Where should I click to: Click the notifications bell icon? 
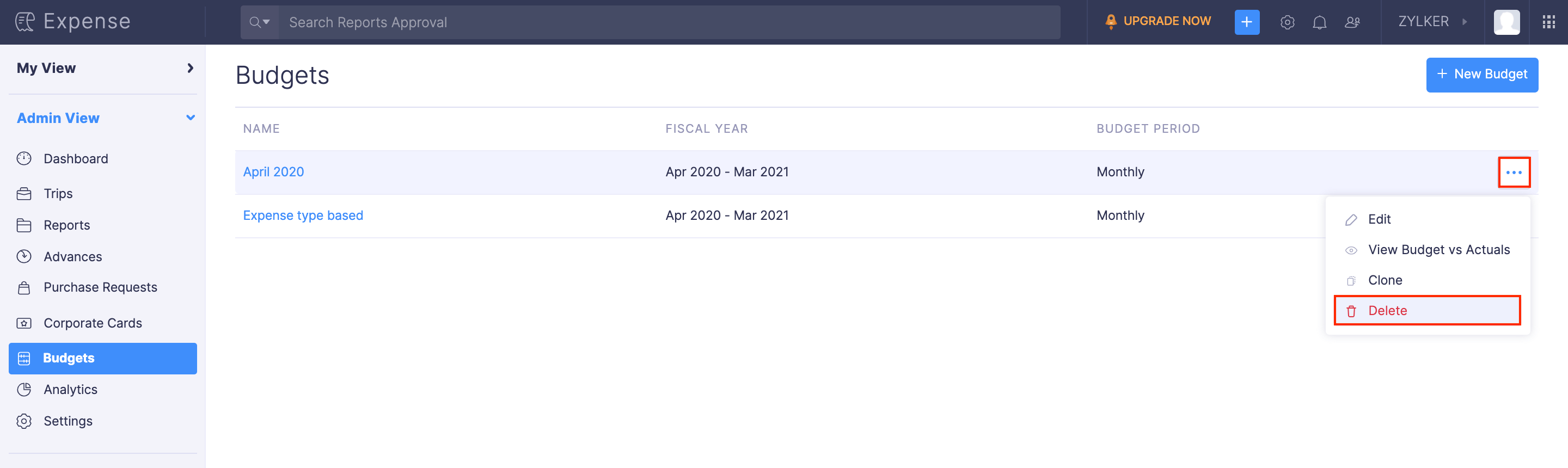(1319, 22)
